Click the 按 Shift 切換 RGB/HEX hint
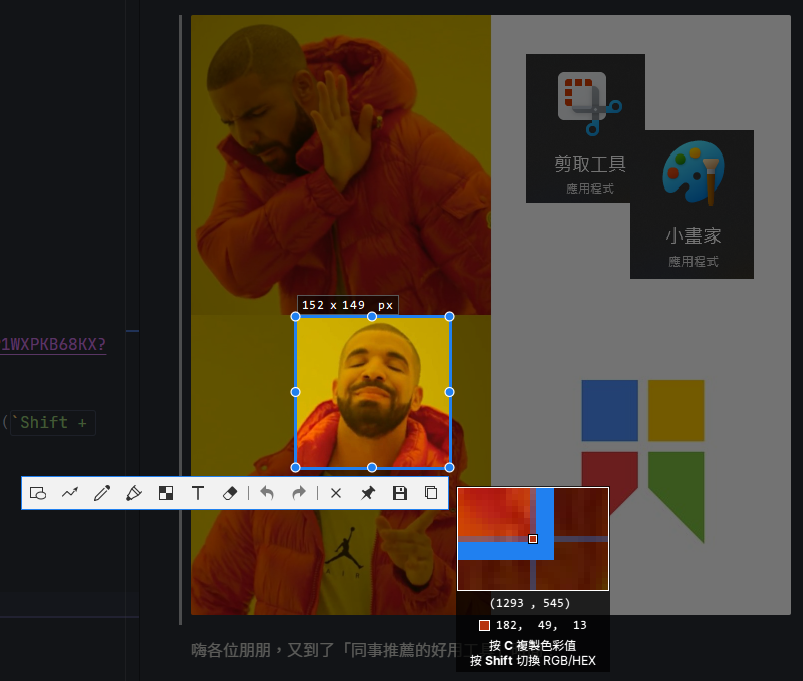 point(533,661)
